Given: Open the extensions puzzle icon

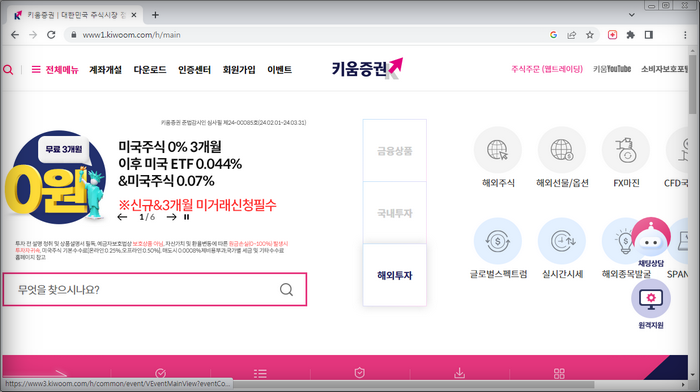Looking at the screenshot, I should [x=630, y=35].
